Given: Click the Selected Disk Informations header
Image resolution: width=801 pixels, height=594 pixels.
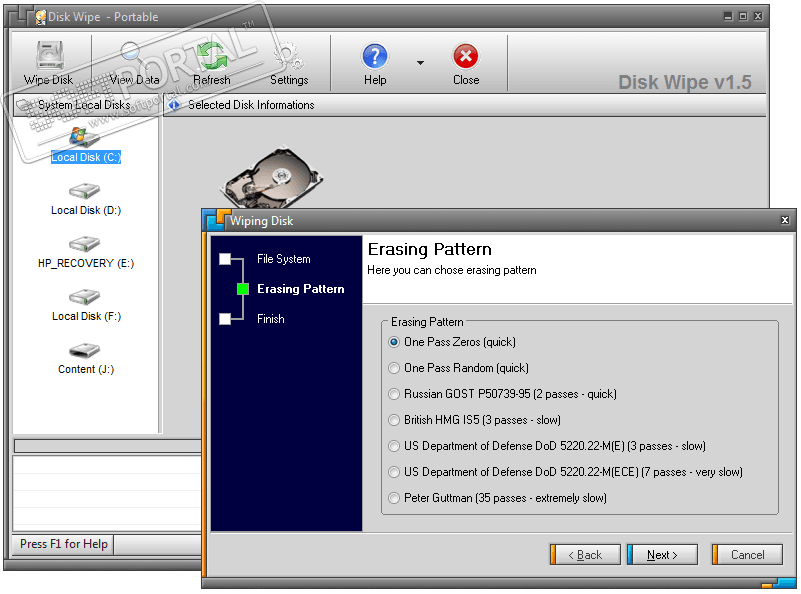Looking at the screenshot, I should (465, 105).
